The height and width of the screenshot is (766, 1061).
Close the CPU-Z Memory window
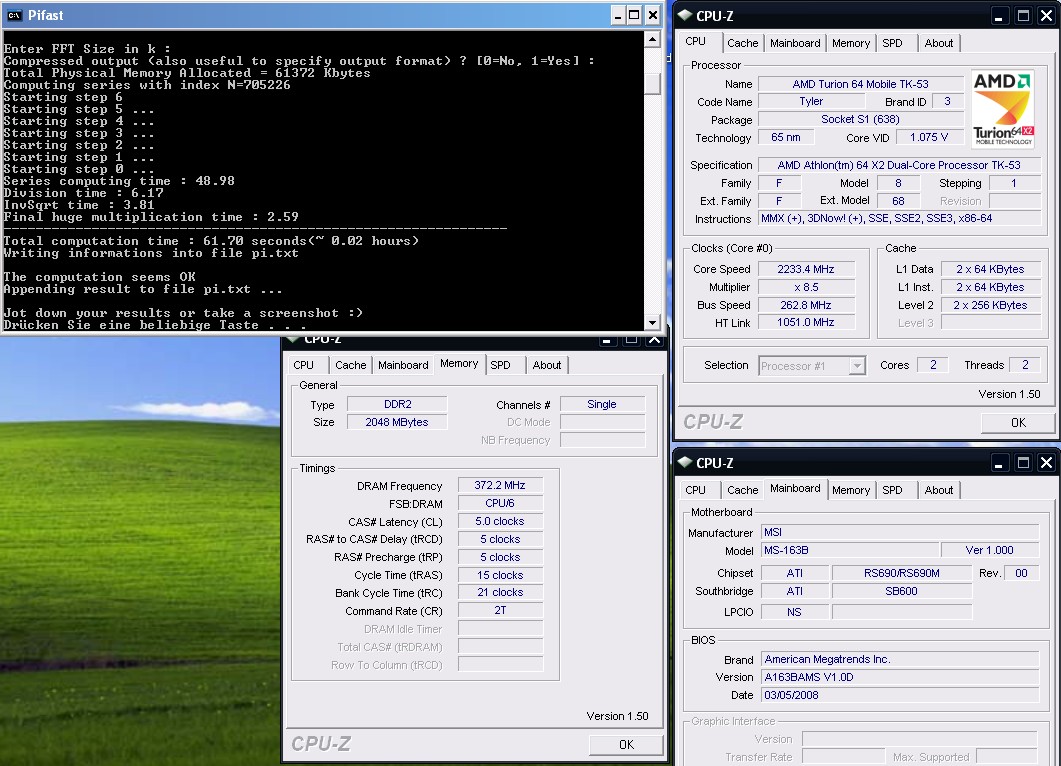click(654, 339)
